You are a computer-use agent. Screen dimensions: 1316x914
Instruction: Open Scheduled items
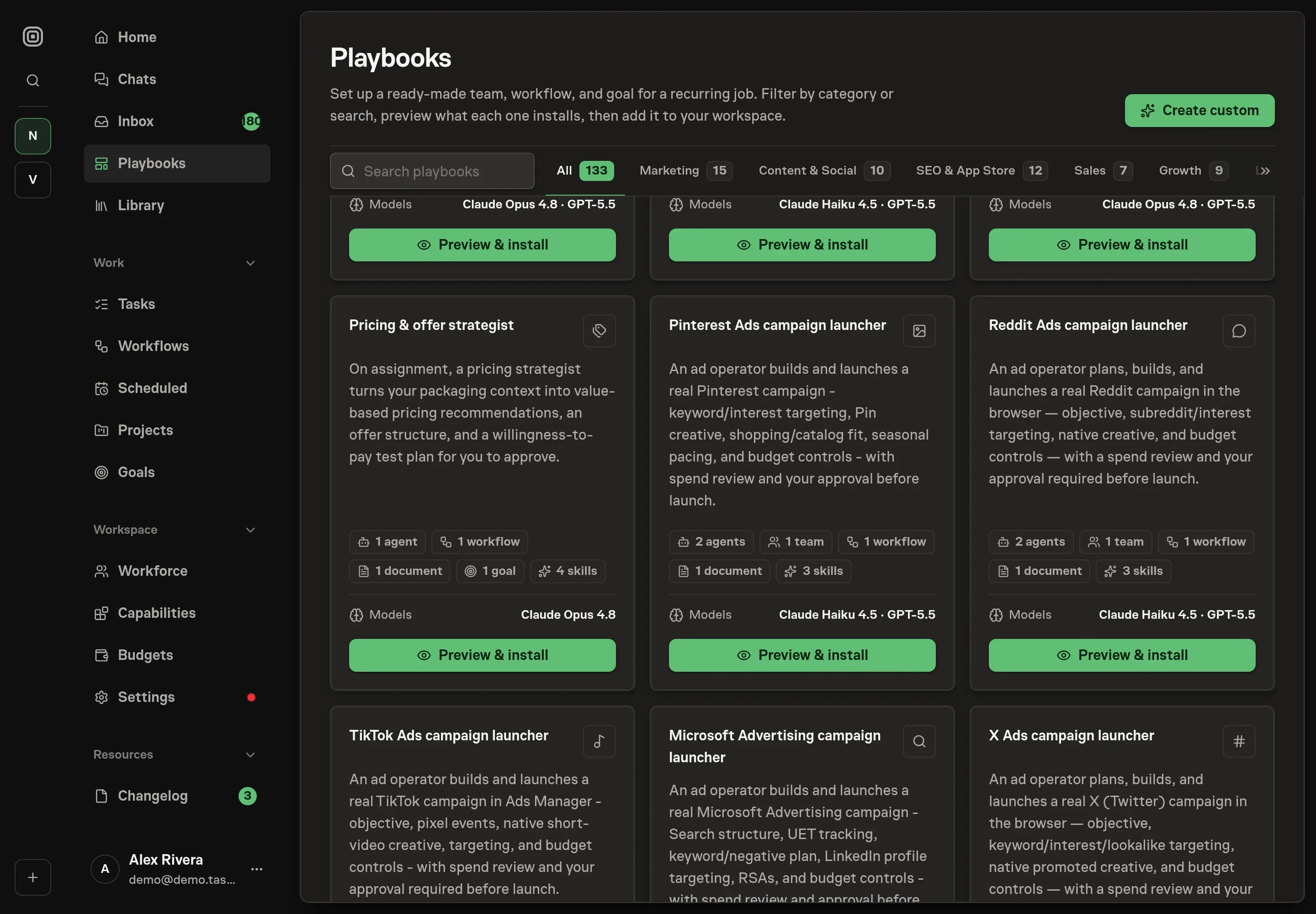(x=177, y=388)
